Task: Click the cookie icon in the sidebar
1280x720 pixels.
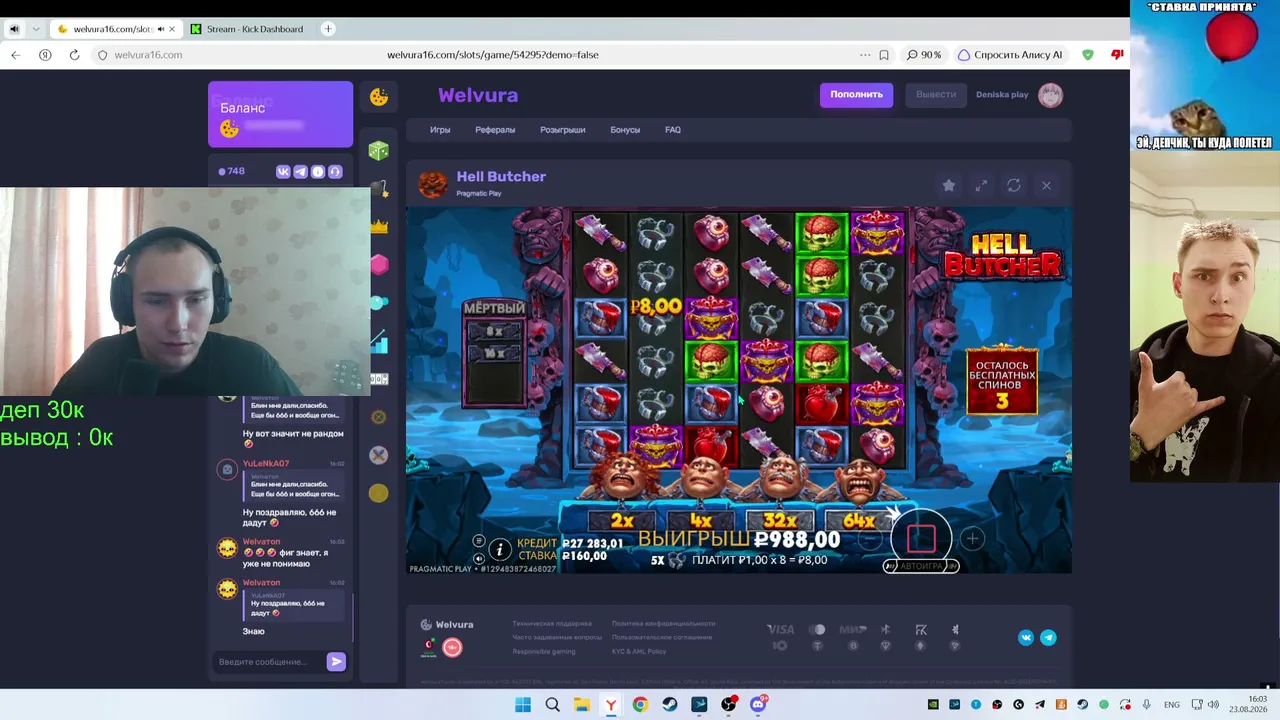Action: coord(379,97)
